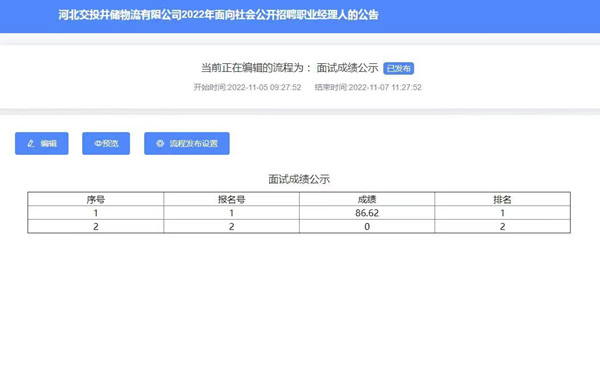Click the 结束时间 2022-11-07 timestamp
Viewport: 600px width, 386px height.
[368, 87]
